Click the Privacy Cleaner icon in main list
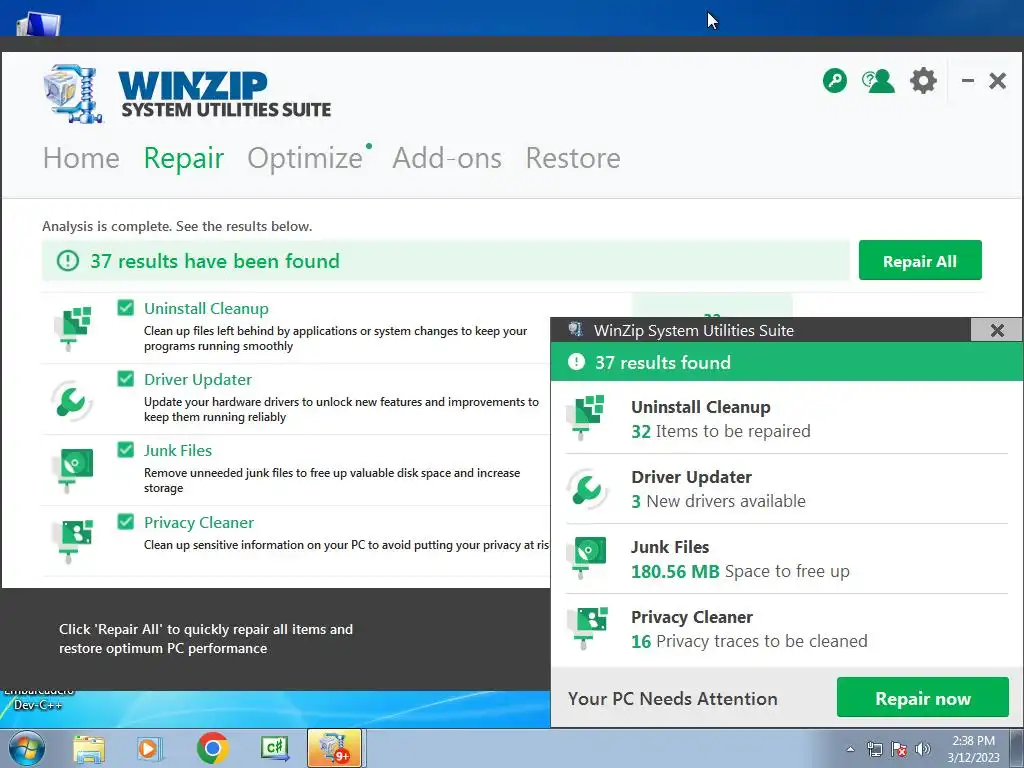Viewport: 1024px width, 768px height. [x=72, y=539]
